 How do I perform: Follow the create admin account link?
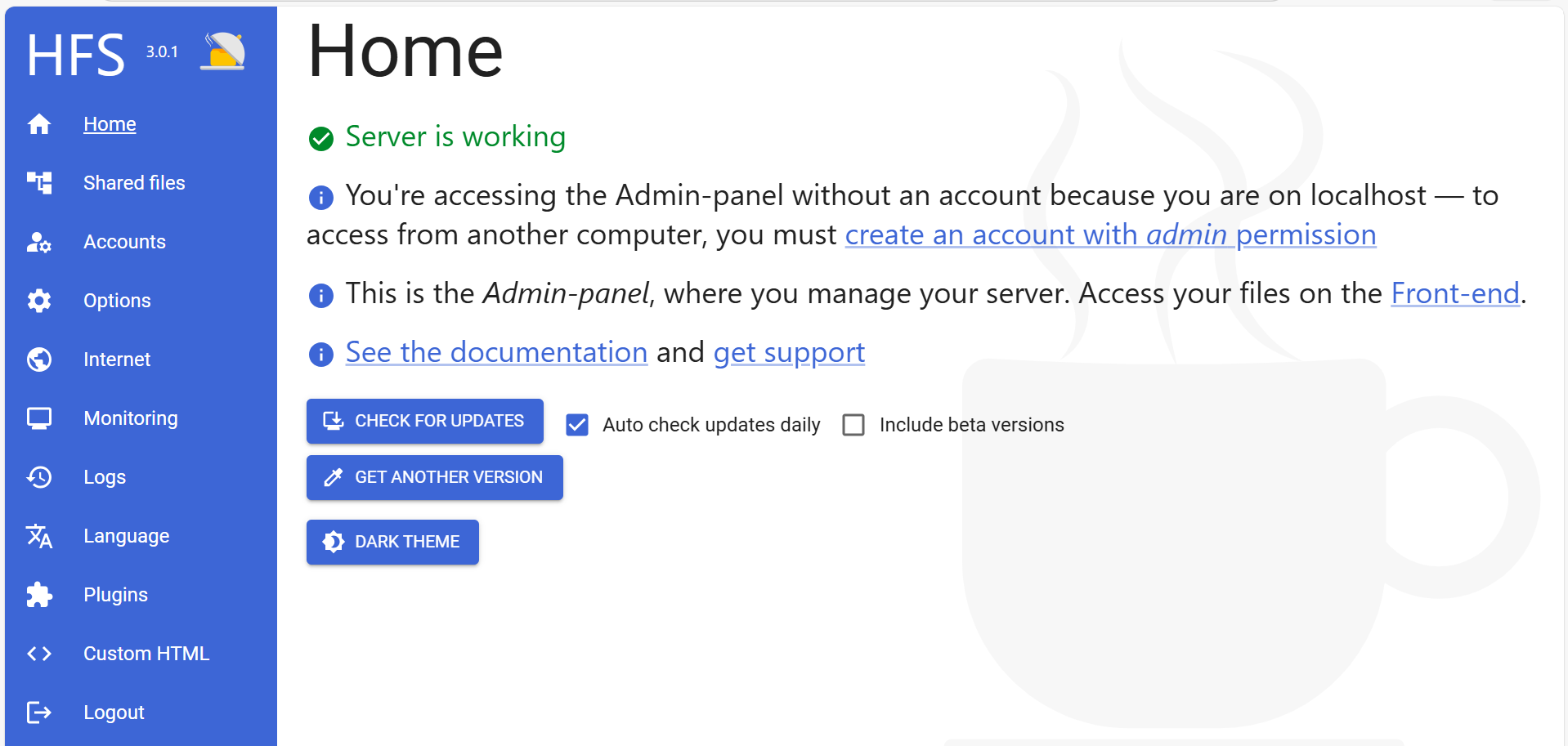tap(1110, 235)
